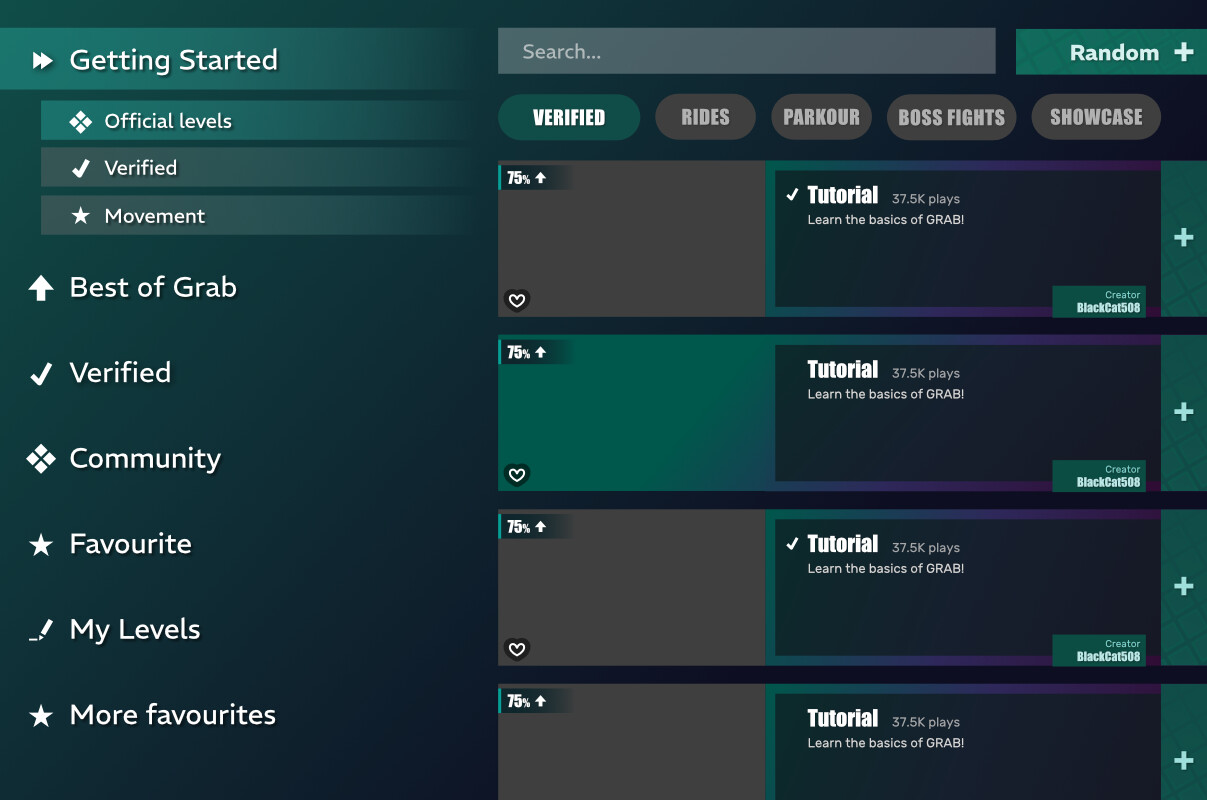Click the Verified checkmark icon under Getting Started
Screen dimensions: 1207x800
pyautogui.click(x=81, y=167)
